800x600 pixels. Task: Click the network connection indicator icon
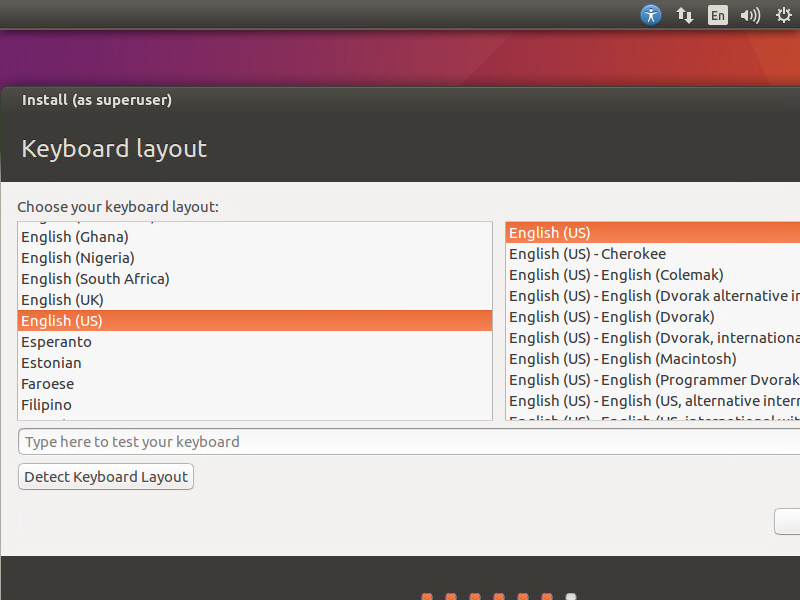[x=685, y=15]
